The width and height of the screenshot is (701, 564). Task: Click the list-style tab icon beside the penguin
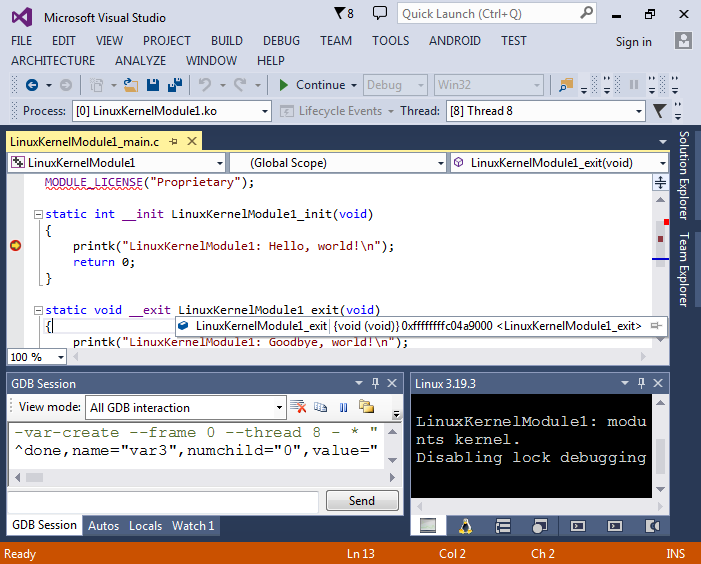pos(503,526)
